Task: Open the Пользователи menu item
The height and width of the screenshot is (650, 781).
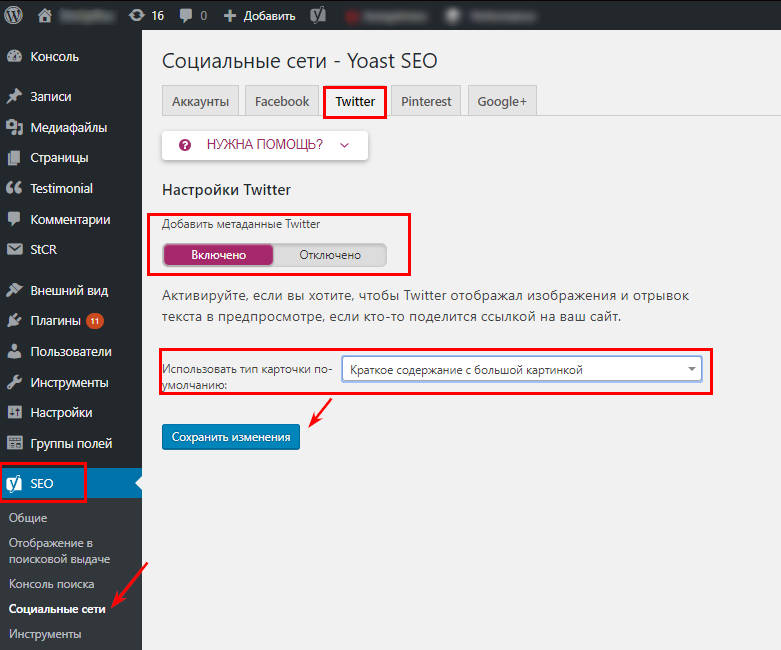Action: click(71, 351)
